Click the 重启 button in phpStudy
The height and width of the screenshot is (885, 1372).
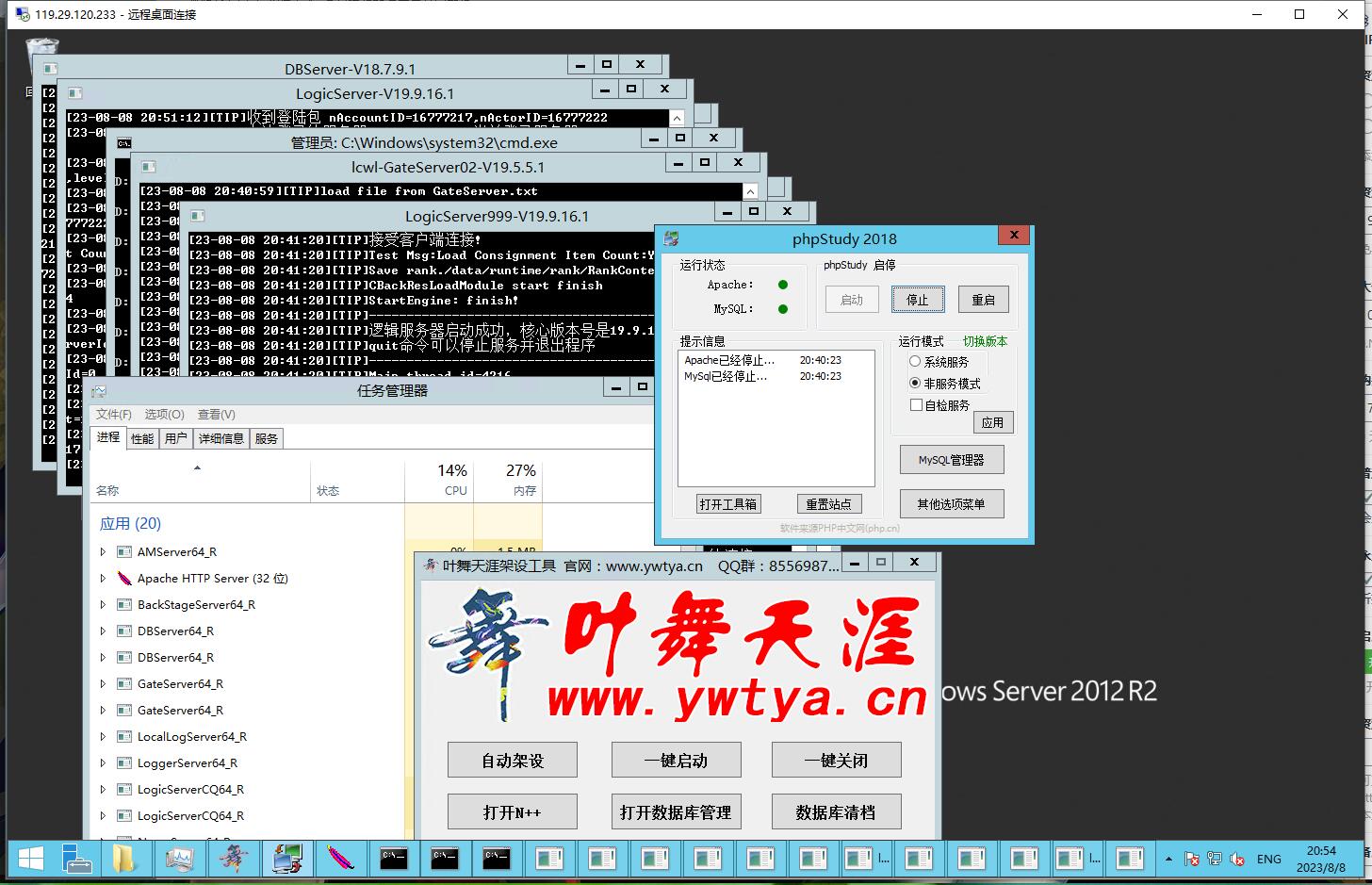[x=983, y=300]
